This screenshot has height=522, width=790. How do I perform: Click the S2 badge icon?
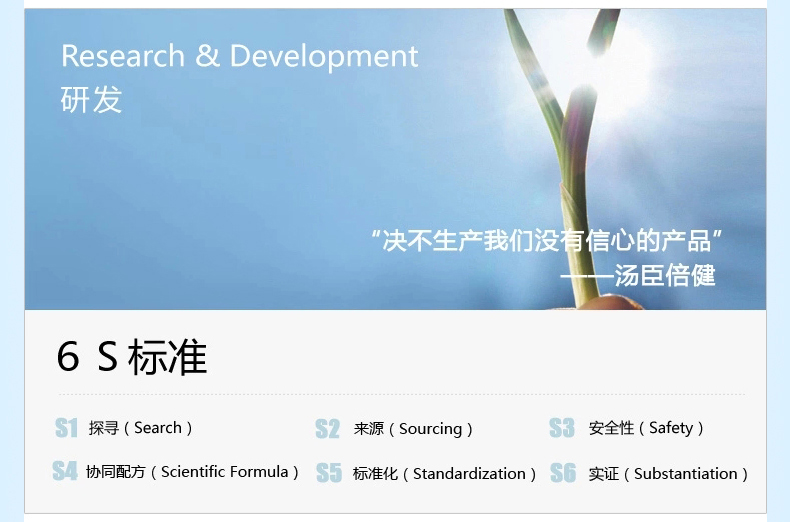click(x=327, y=429)
